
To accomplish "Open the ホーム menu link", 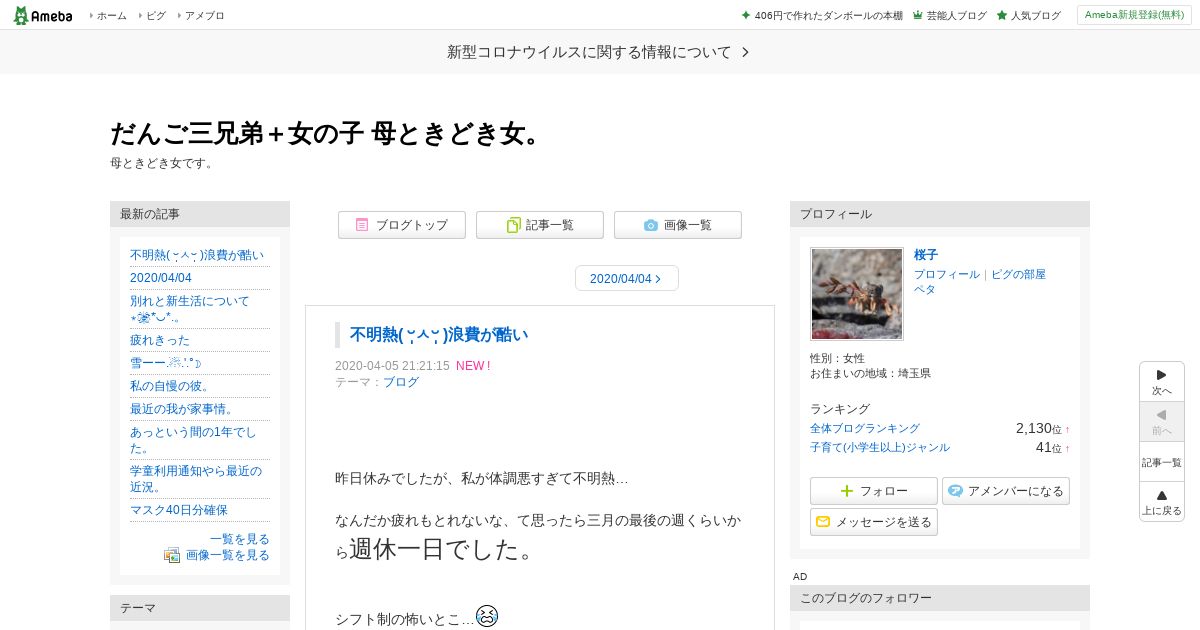I will (111, 15).
